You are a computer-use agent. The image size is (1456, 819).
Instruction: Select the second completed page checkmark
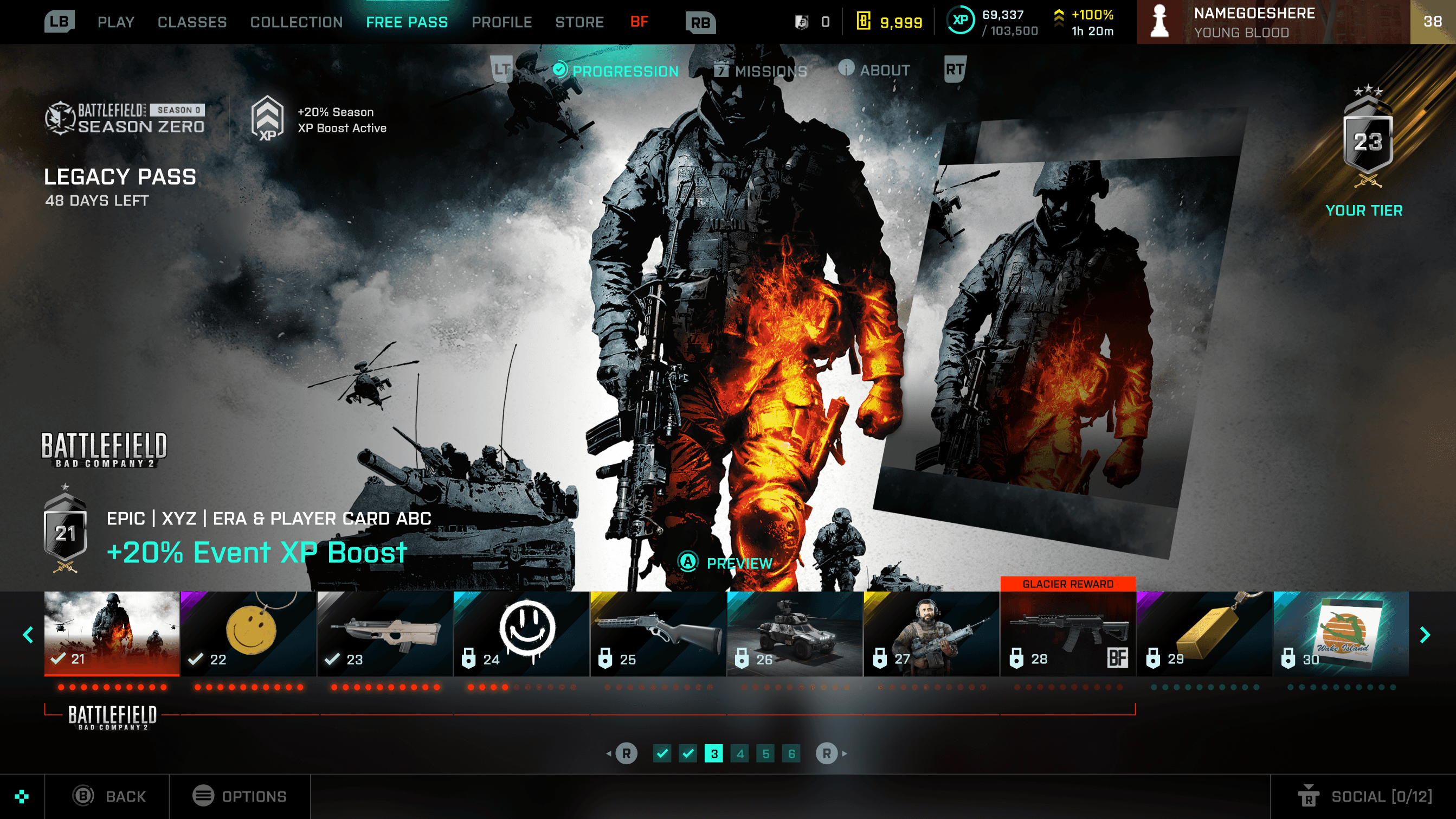688,753
